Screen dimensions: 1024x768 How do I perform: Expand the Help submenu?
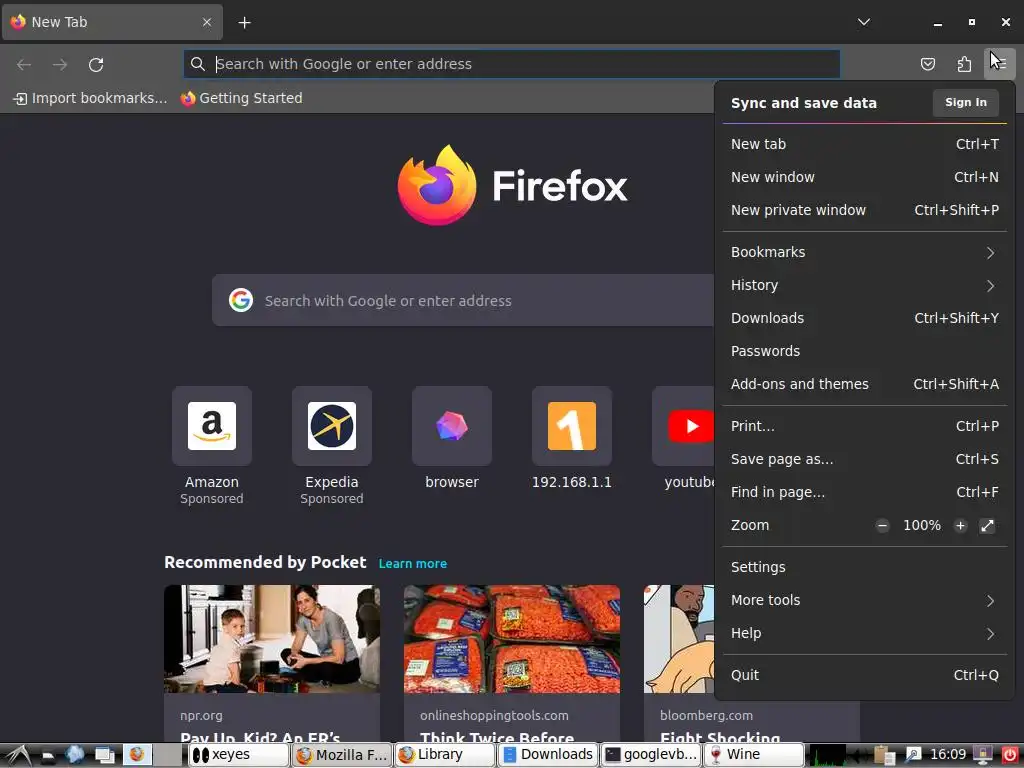[864, 633]
